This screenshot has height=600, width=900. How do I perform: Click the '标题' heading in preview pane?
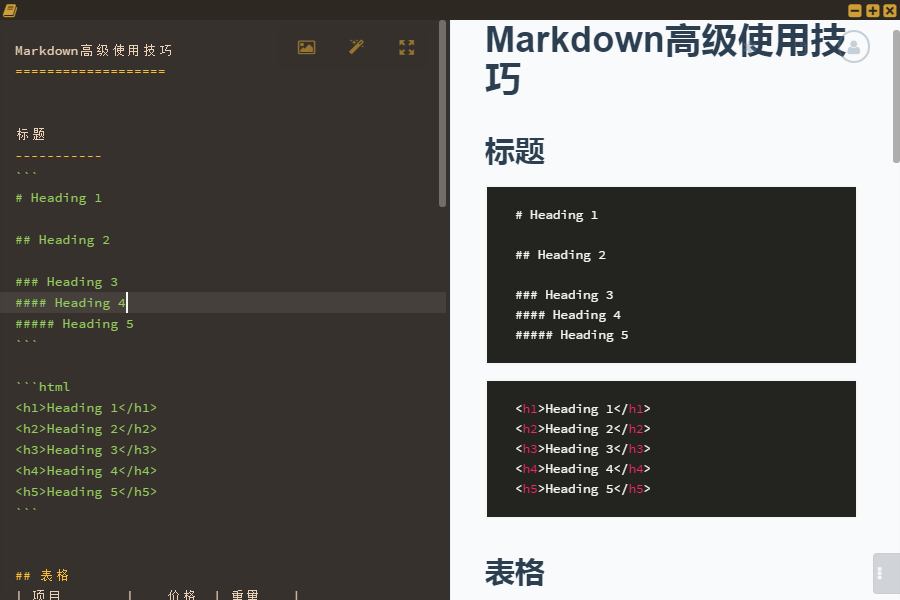[x=515, y=152]
